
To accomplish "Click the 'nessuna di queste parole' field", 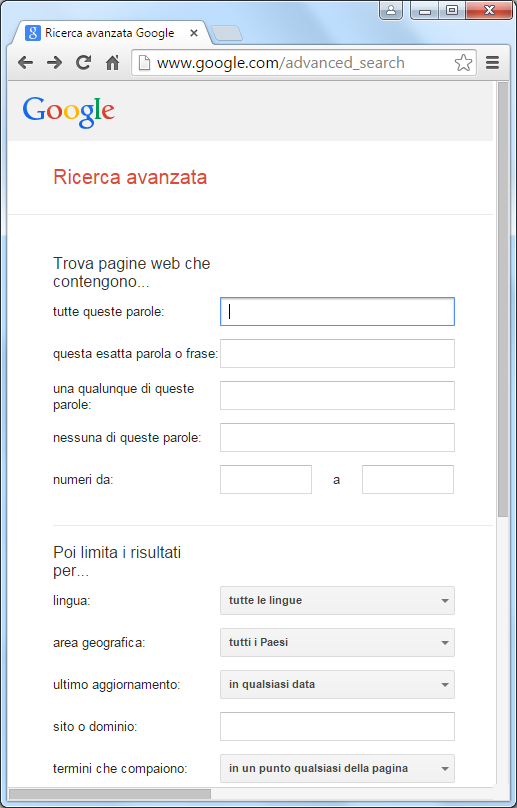I will click(x=337, y=437).
